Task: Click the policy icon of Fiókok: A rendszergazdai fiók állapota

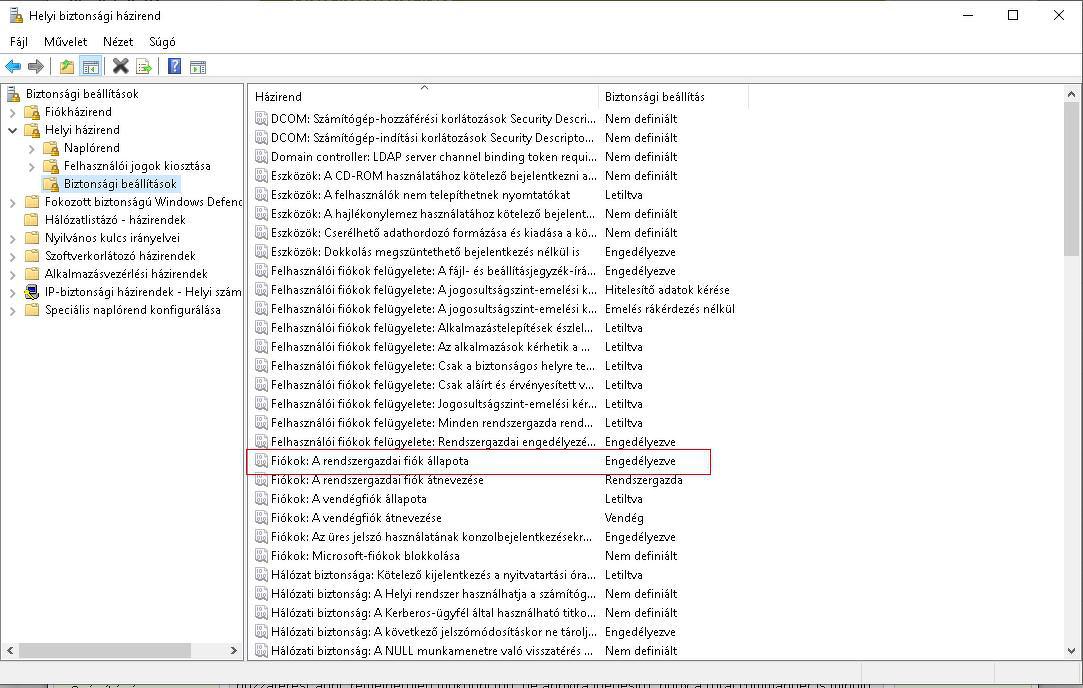Action: [x=261, y=461]
